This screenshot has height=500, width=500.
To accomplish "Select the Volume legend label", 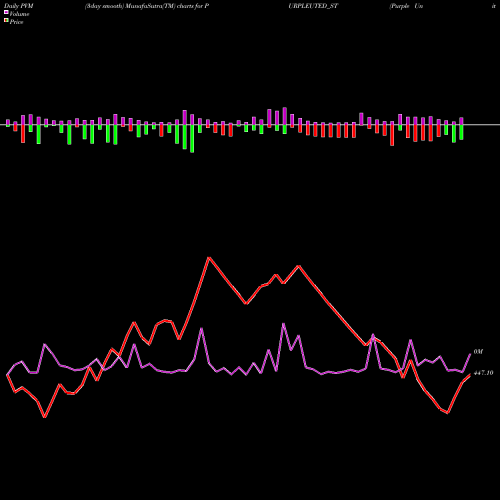I will (19, 14).
